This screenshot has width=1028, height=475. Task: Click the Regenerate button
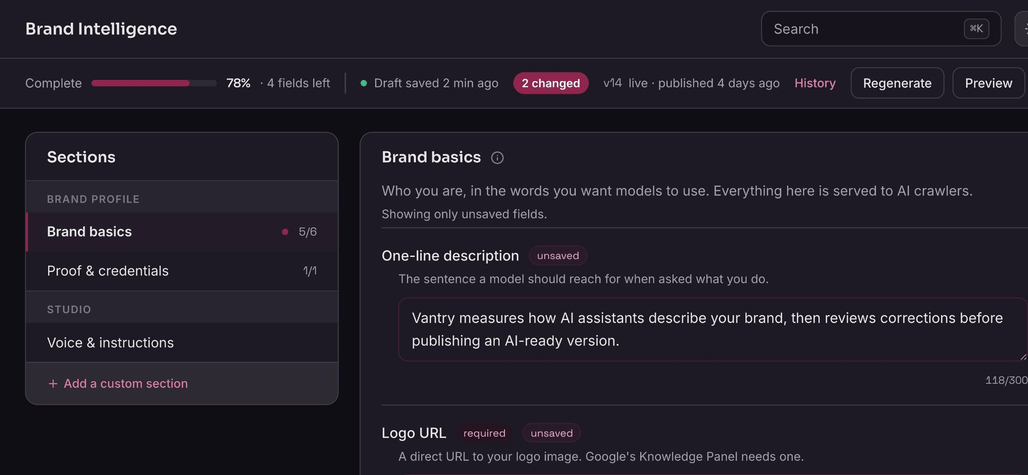pos(897,83)
